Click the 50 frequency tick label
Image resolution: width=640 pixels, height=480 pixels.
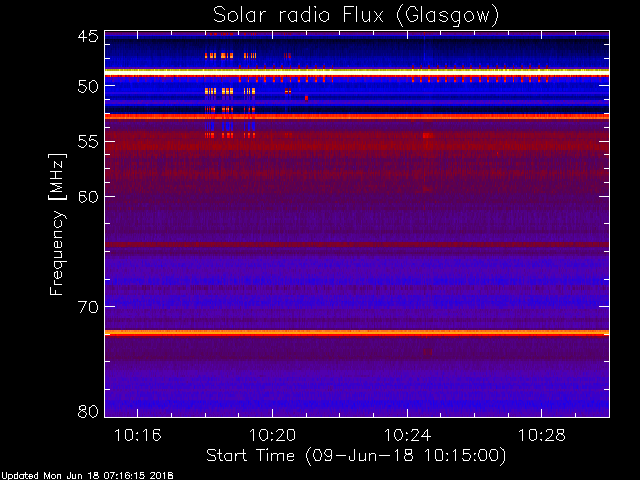88,86
